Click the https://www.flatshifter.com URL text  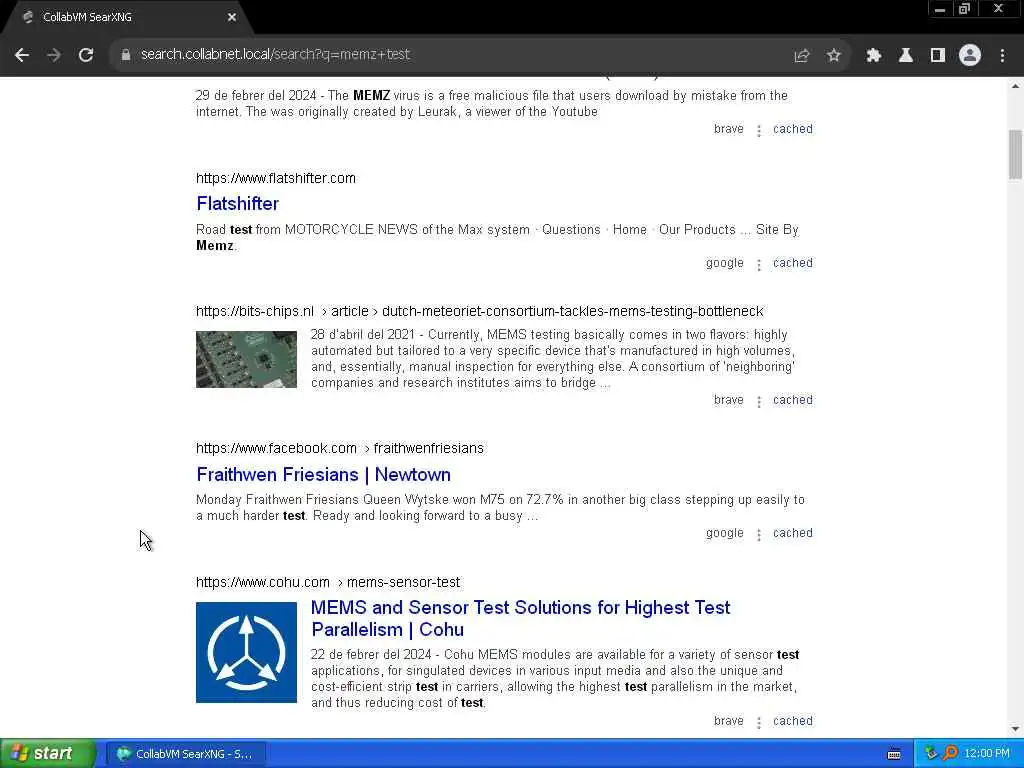coord(276,178)
